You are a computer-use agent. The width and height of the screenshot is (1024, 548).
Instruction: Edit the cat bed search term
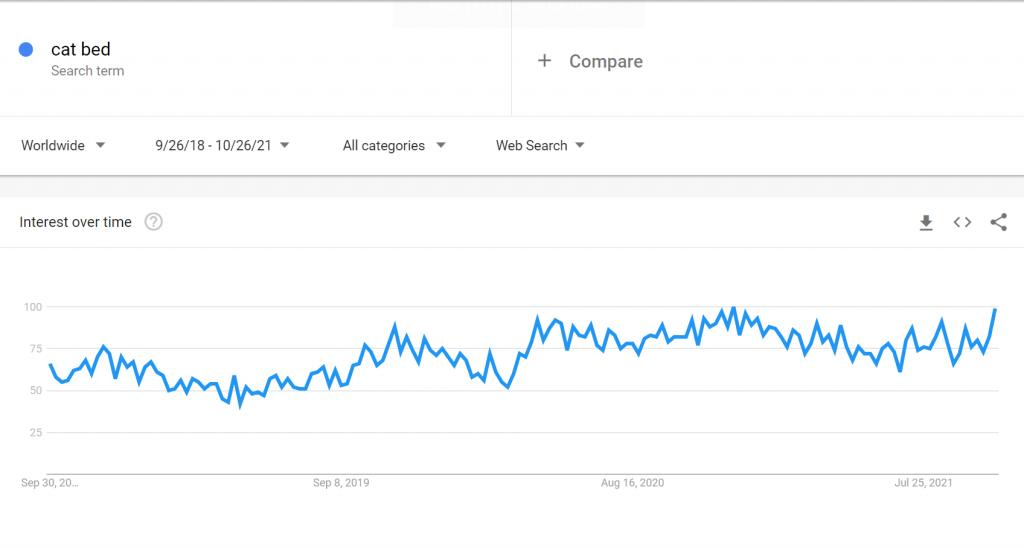[x=80, y=50]
